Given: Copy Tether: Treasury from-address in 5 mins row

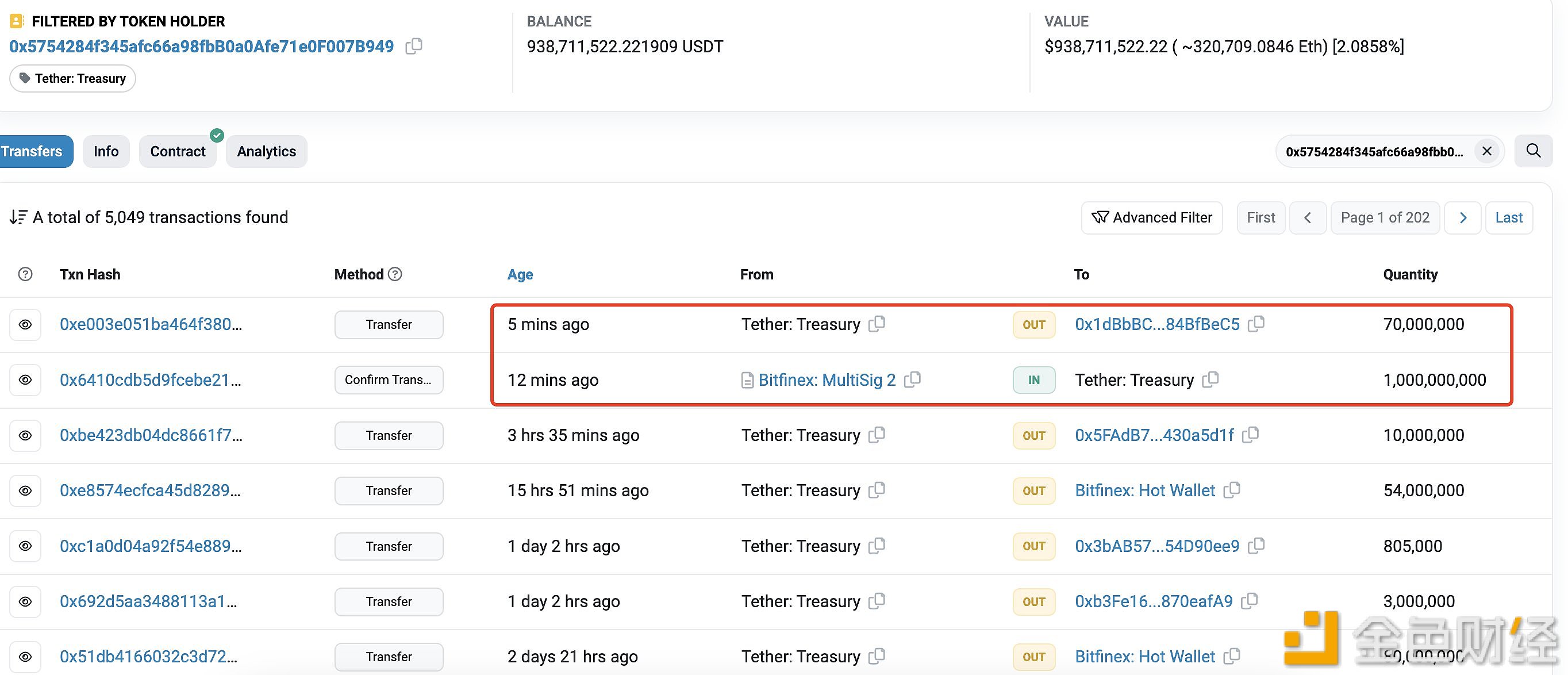Looking at the screenshot, I should 877,324.
